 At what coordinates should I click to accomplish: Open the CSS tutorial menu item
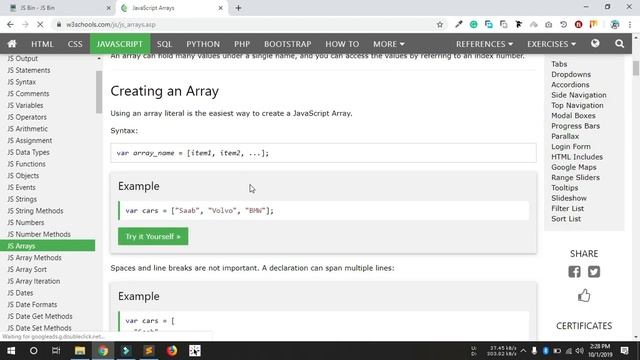tap(75, 44)
